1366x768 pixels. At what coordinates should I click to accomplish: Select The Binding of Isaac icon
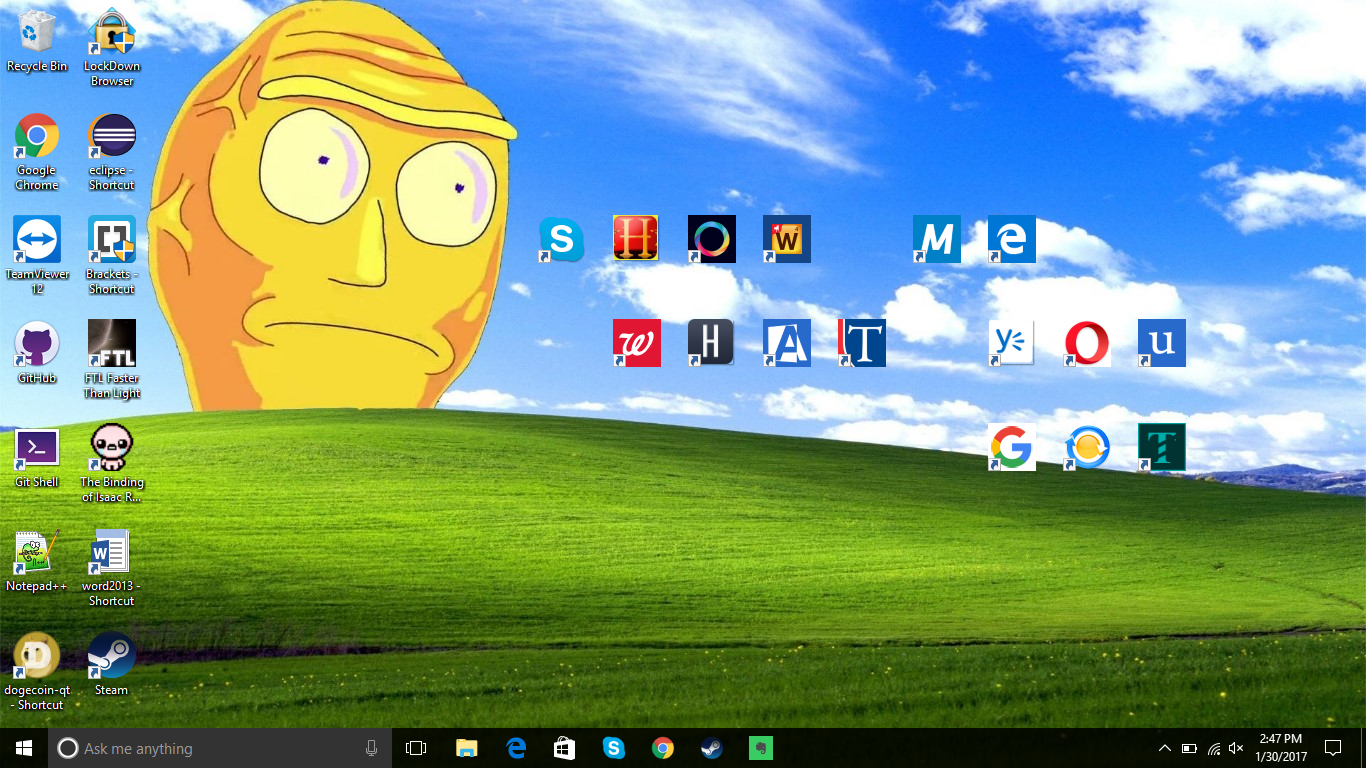tap(112, 463)
